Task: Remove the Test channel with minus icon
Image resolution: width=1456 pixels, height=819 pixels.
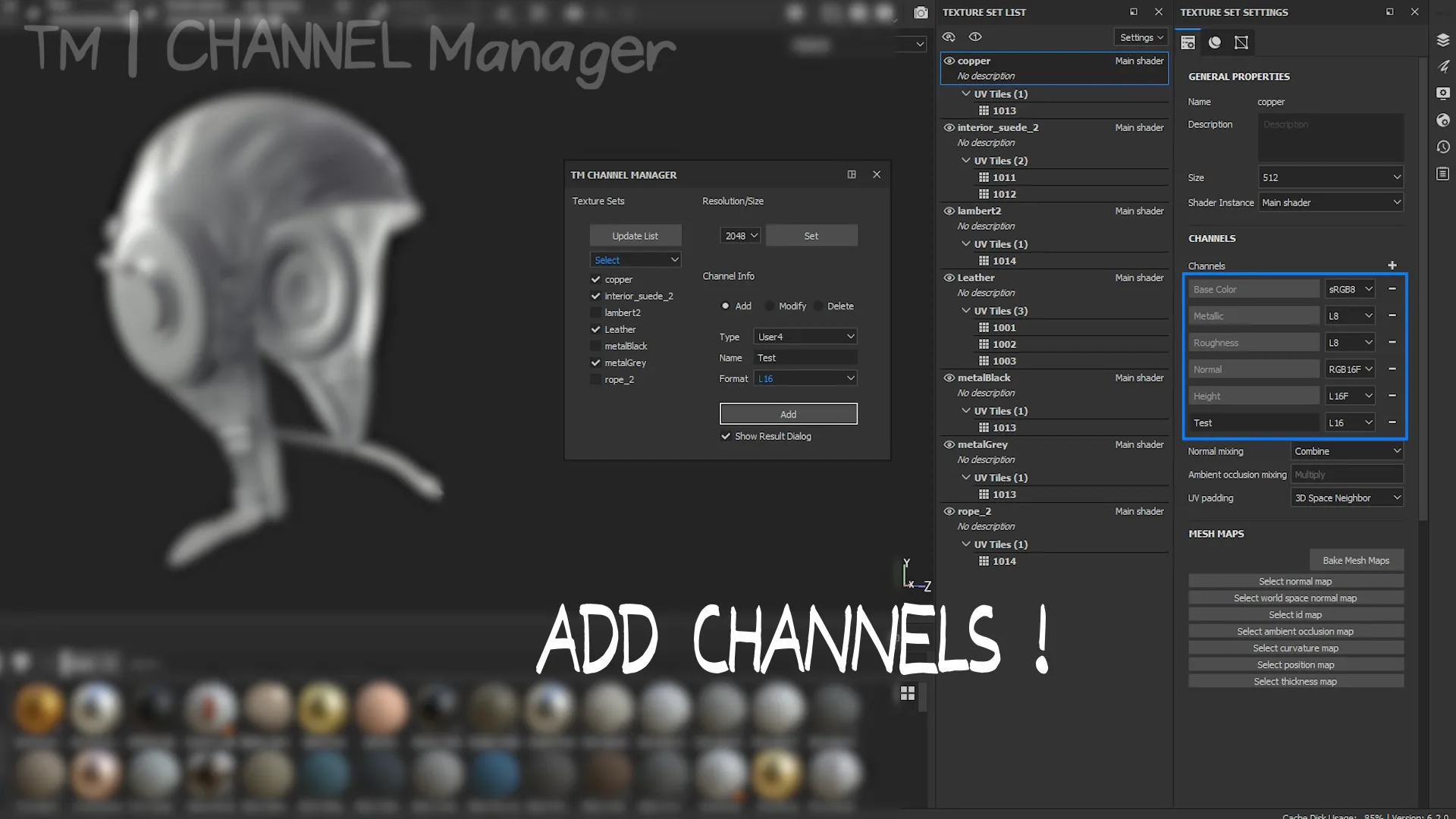Action: (x=1392, y=422)
